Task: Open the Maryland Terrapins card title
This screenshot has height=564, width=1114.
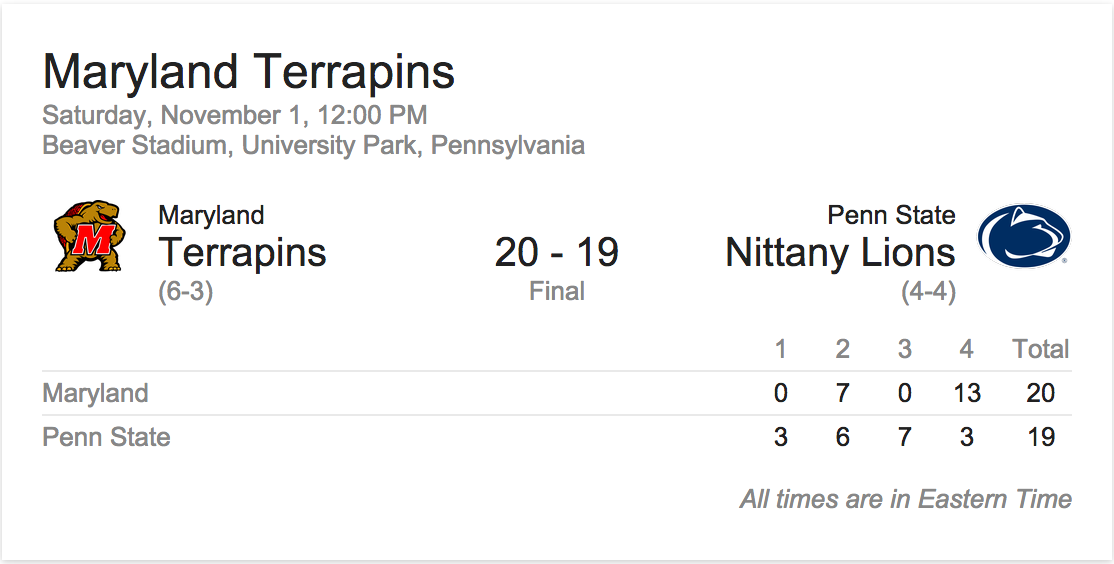Action: tap(249, 72)
